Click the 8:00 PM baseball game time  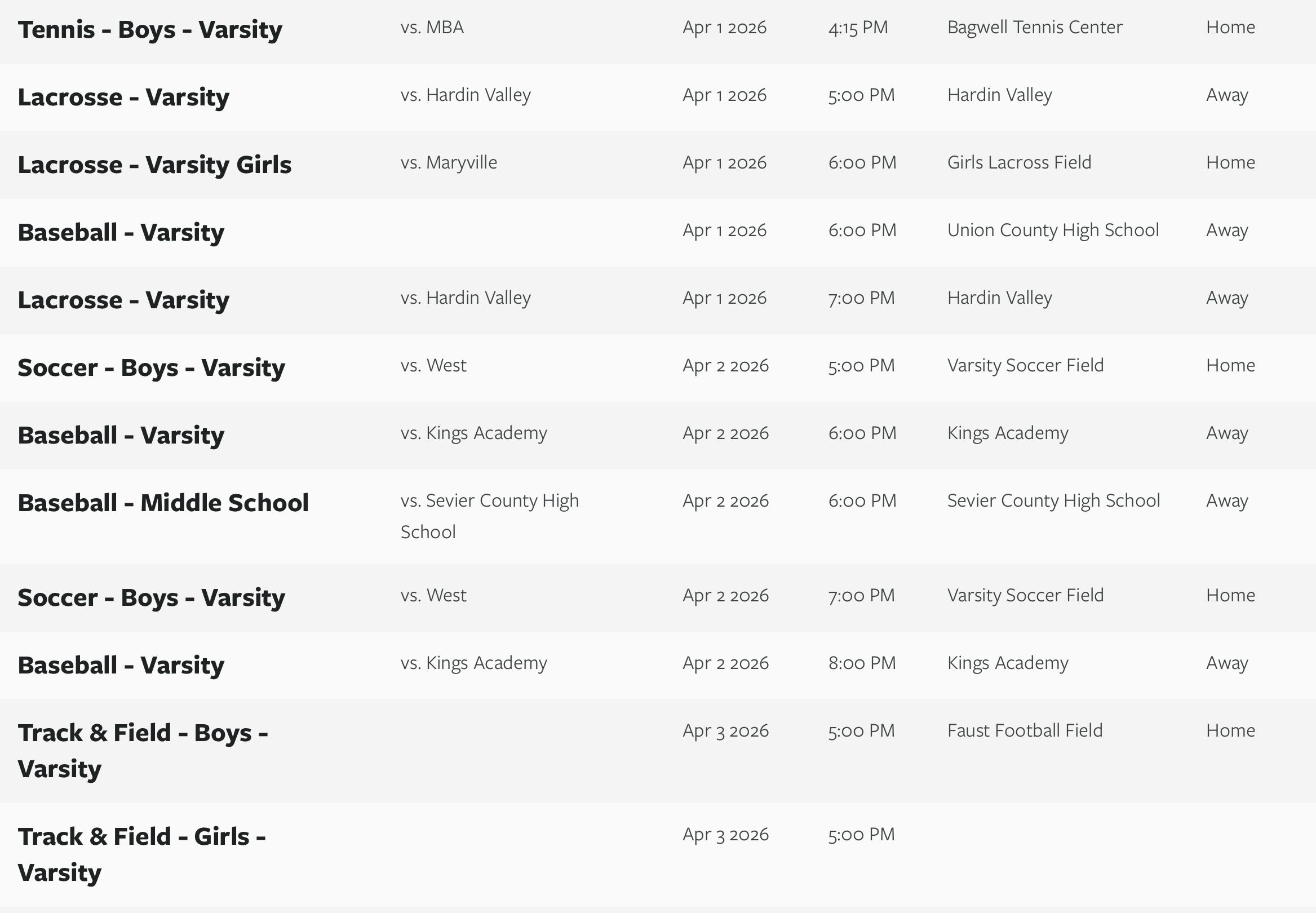[x=861, y=663]
